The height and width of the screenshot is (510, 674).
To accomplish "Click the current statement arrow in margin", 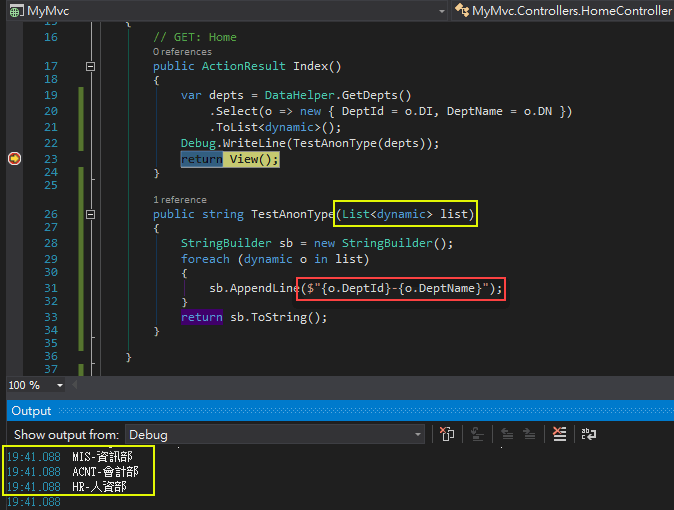I will pos(14,158).
